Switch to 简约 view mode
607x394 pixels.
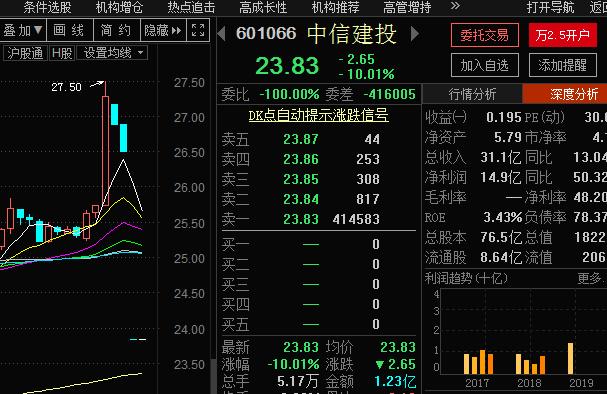click(117, 30)
